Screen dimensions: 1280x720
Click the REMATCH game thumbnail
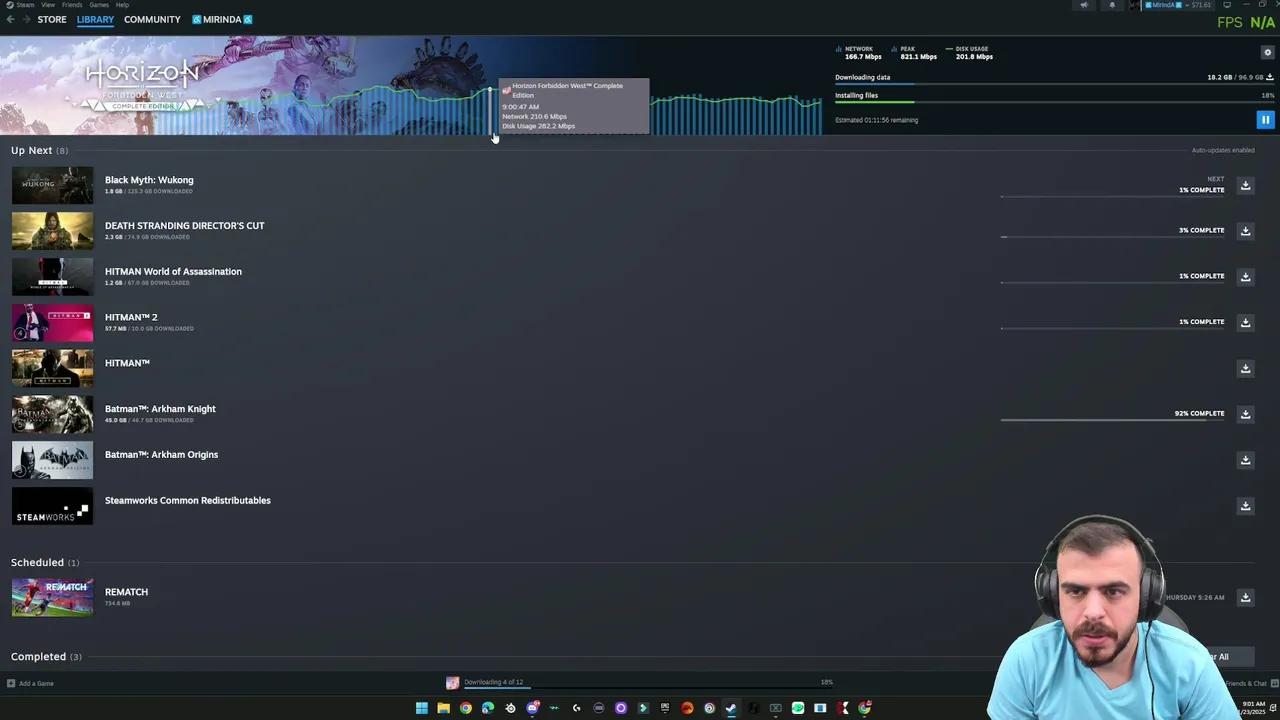(52, 597)
